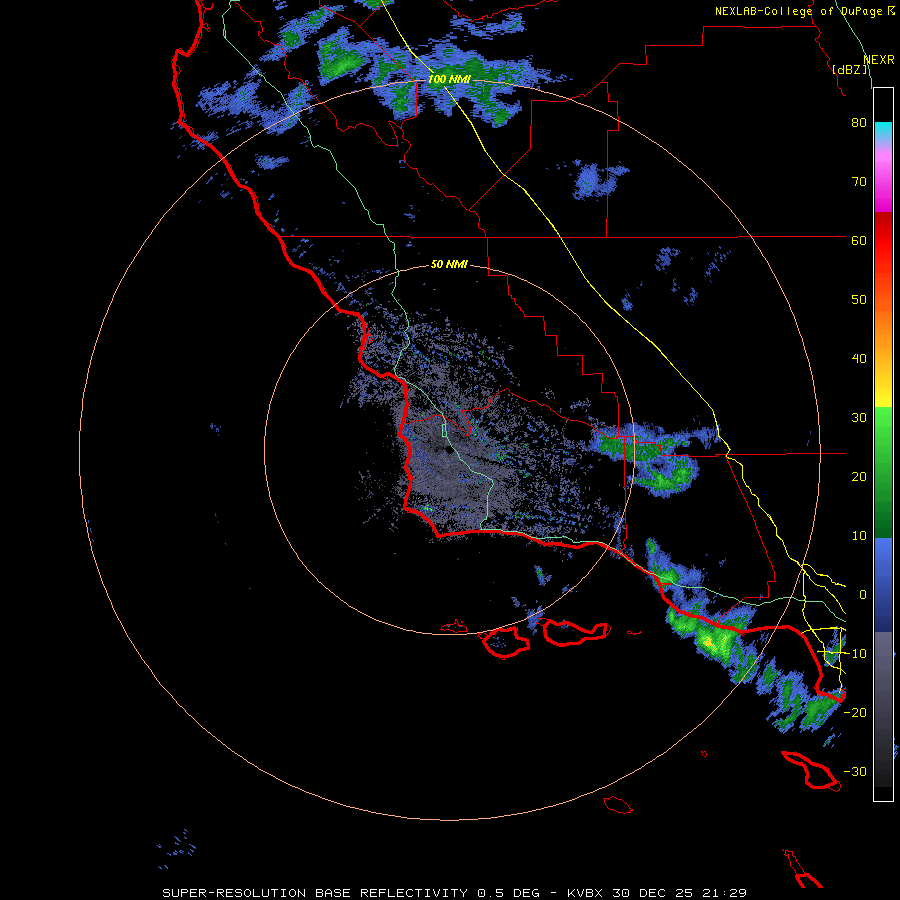
Task: Click the black radar site dot at ring center
Action: [449, 450]
